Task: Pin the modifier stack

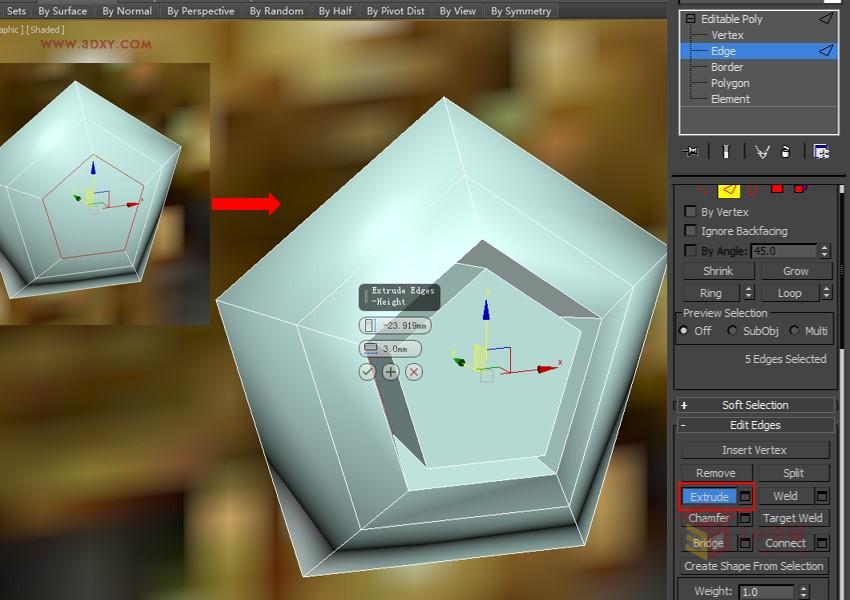Action: [x=690, y=152]
